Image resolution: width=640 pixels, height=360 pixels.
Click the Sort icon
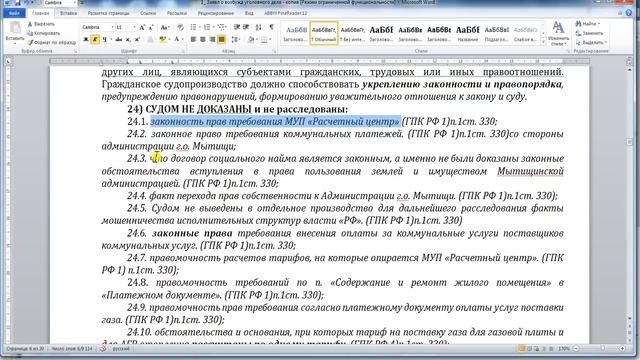pyautogui.click(x=259, y=27)
